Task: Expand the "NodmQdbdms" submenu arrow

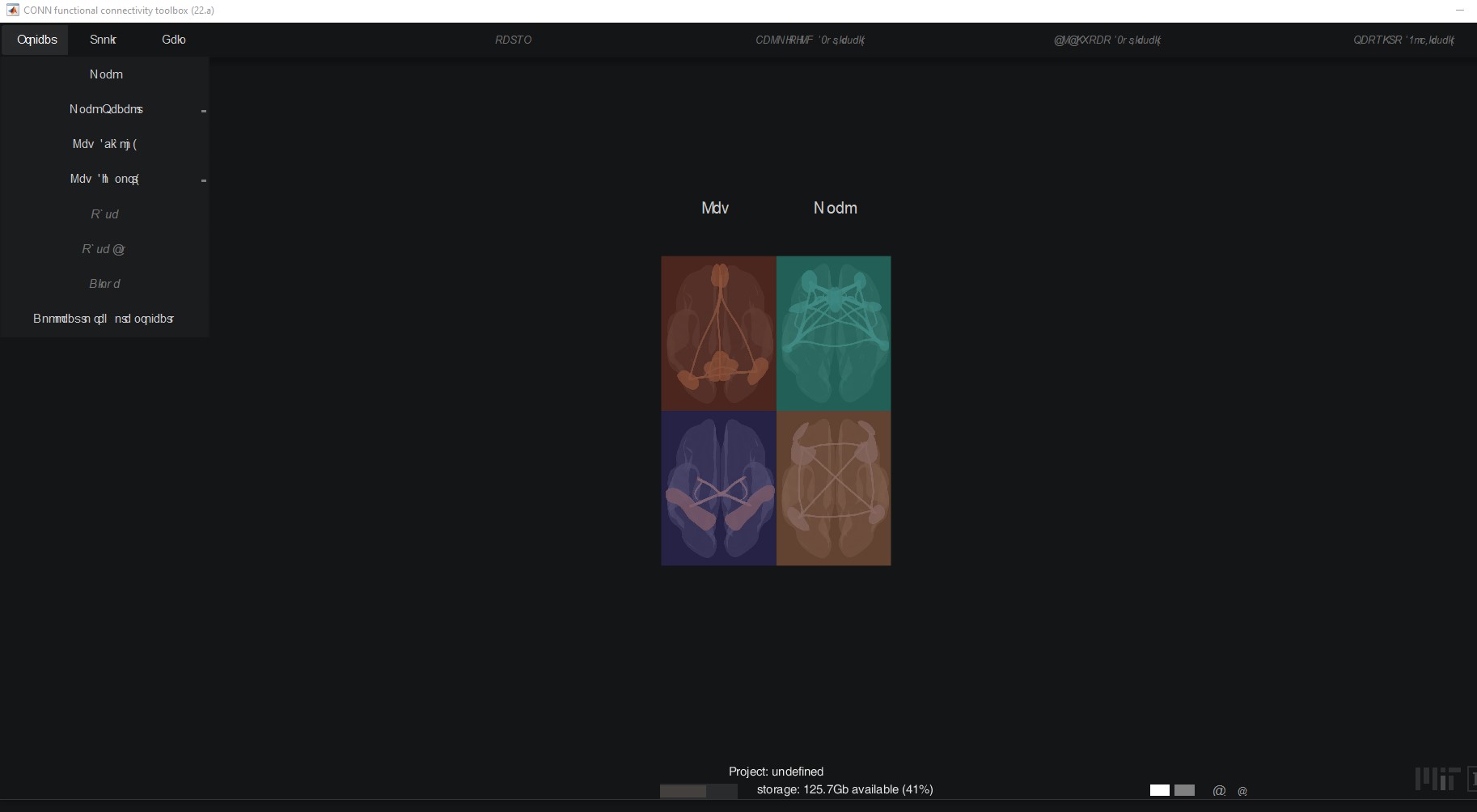Action: 203,110
